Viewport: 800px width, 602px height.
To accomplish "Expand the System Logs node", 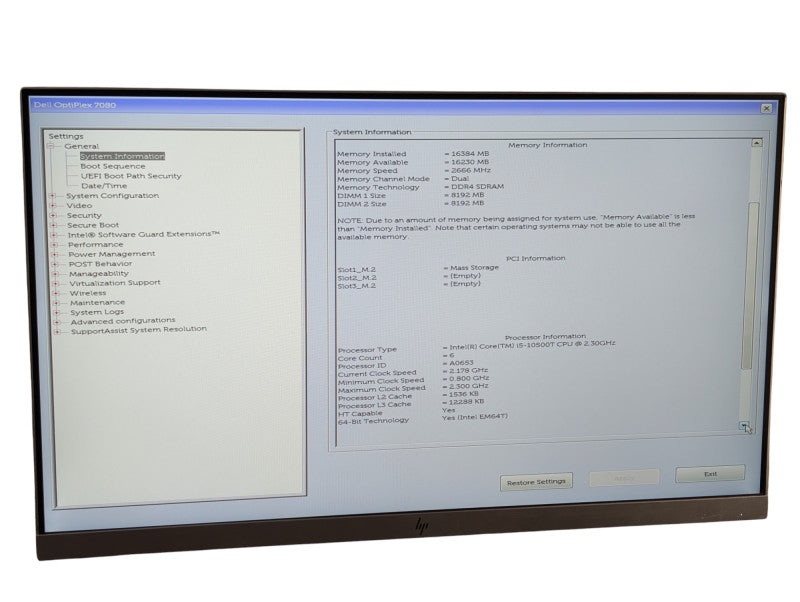I will (58, 313).
